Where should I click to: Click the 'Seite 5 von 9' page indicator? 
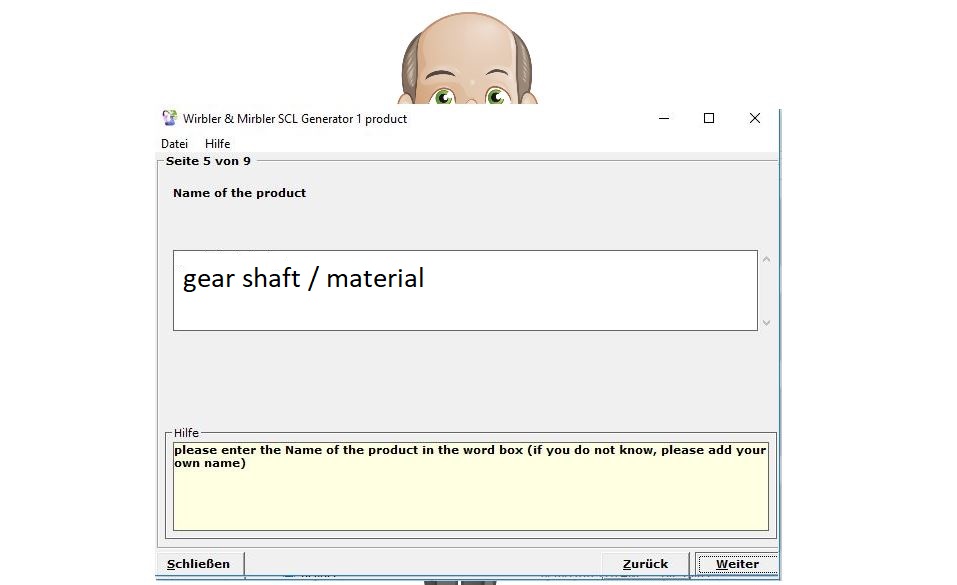(x=208, y=161)
